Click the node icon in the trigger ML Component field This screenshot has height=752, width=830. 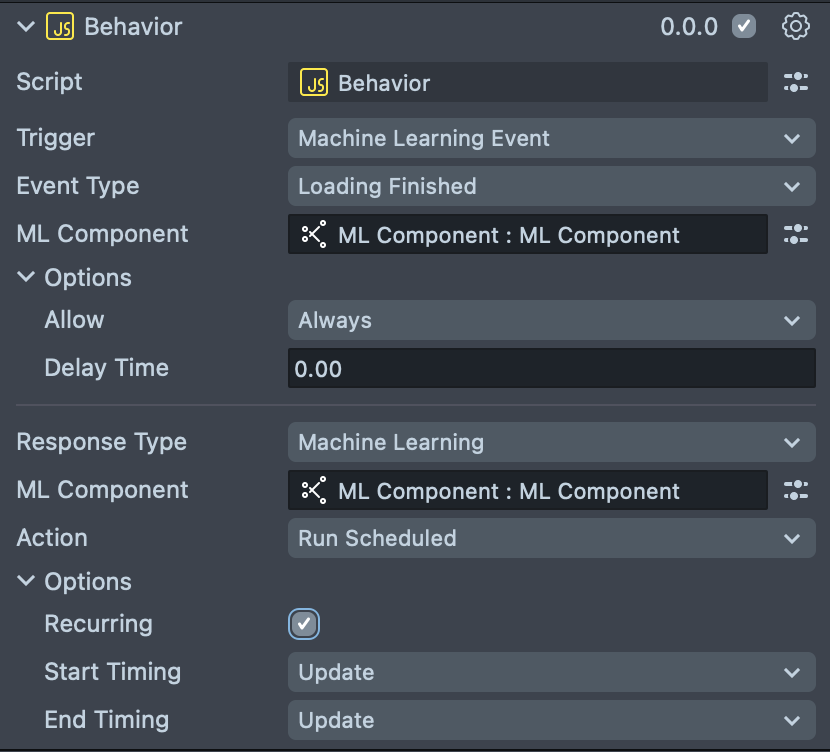tap(314, 235)
